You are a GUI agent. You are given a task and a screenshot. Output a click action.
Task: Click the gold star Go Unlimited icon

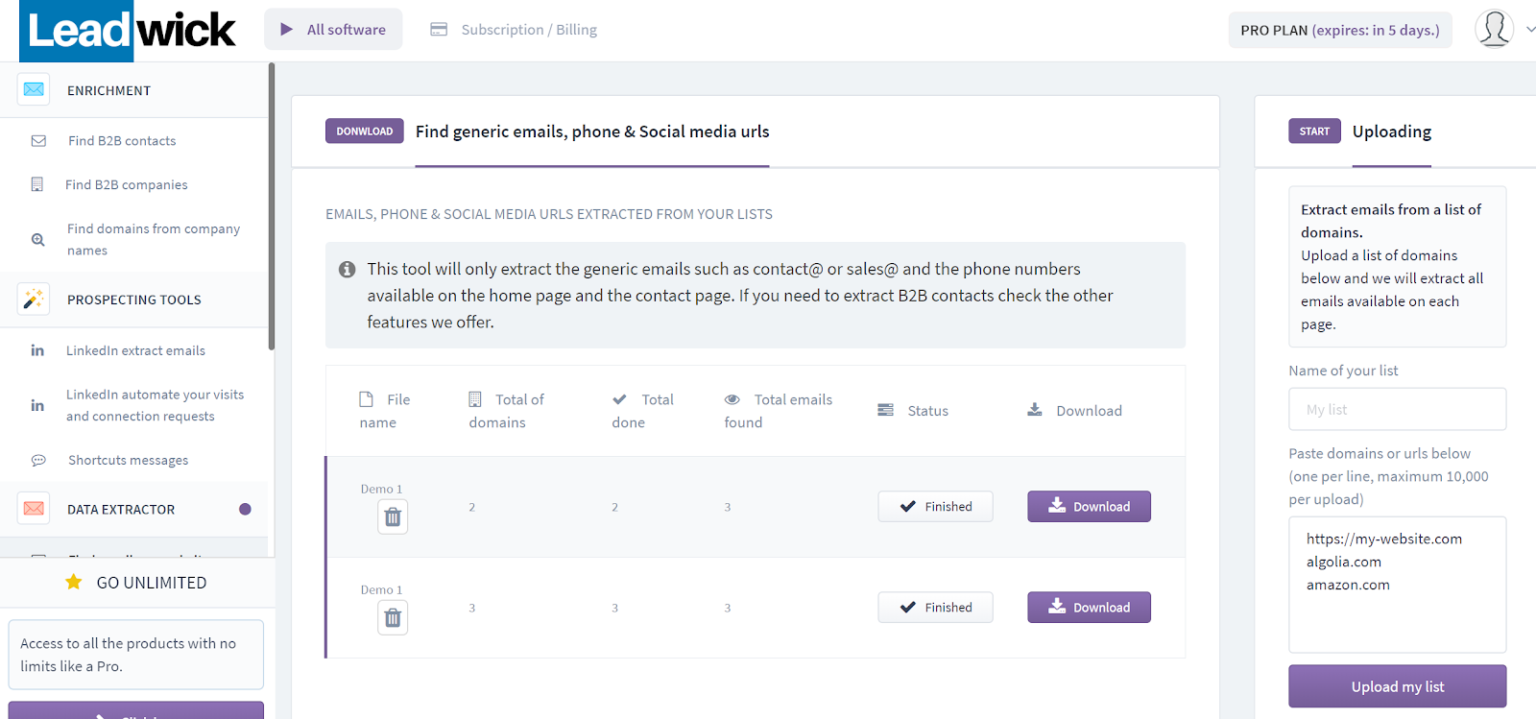[x=73, y=582]
